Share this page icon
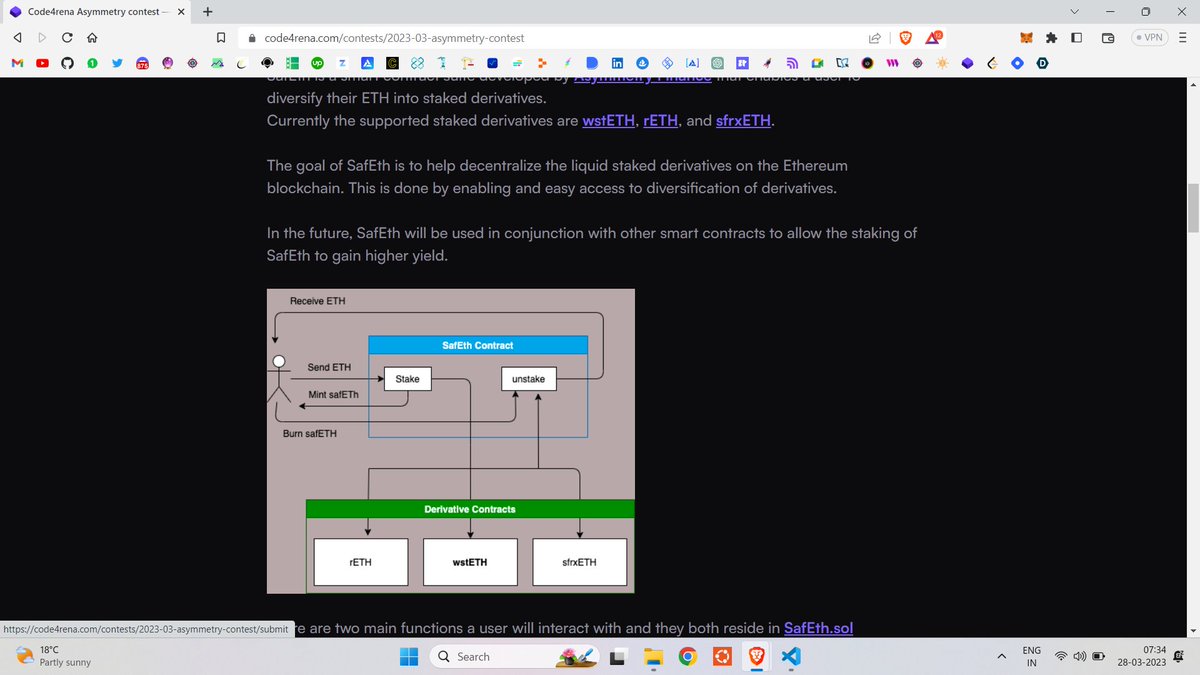The image size is (1200, 675). 875,38
